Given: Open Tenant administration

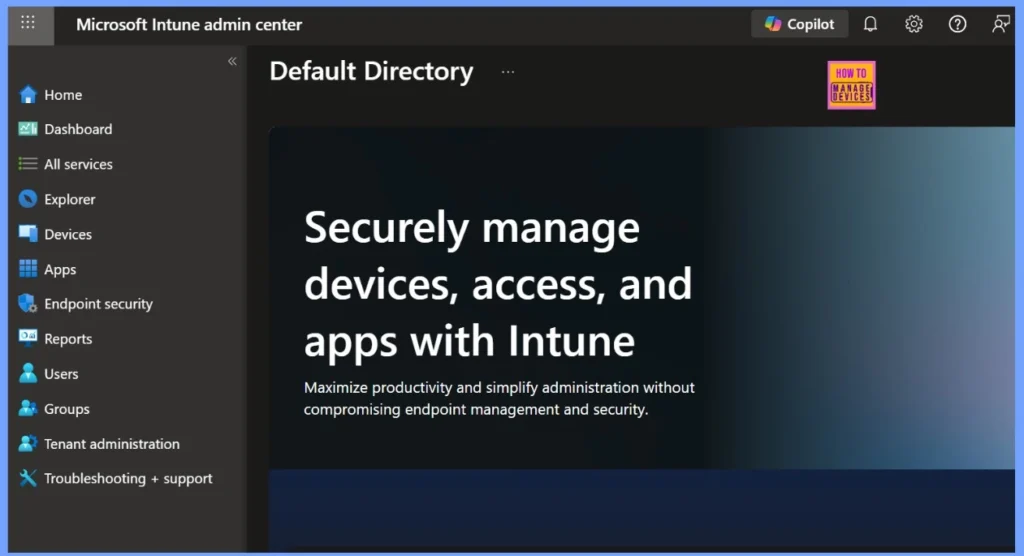Looking at the screenshot, I should [111, 444].
